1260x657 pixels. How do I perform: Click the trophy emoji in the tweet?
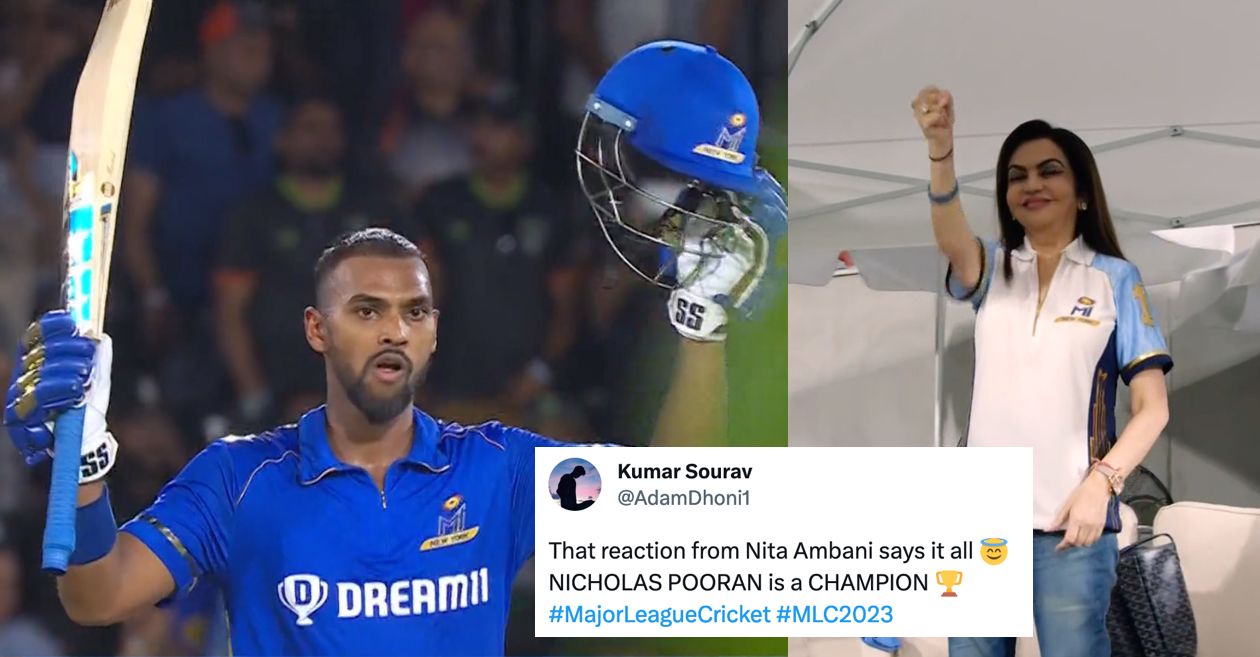(948, 582)
